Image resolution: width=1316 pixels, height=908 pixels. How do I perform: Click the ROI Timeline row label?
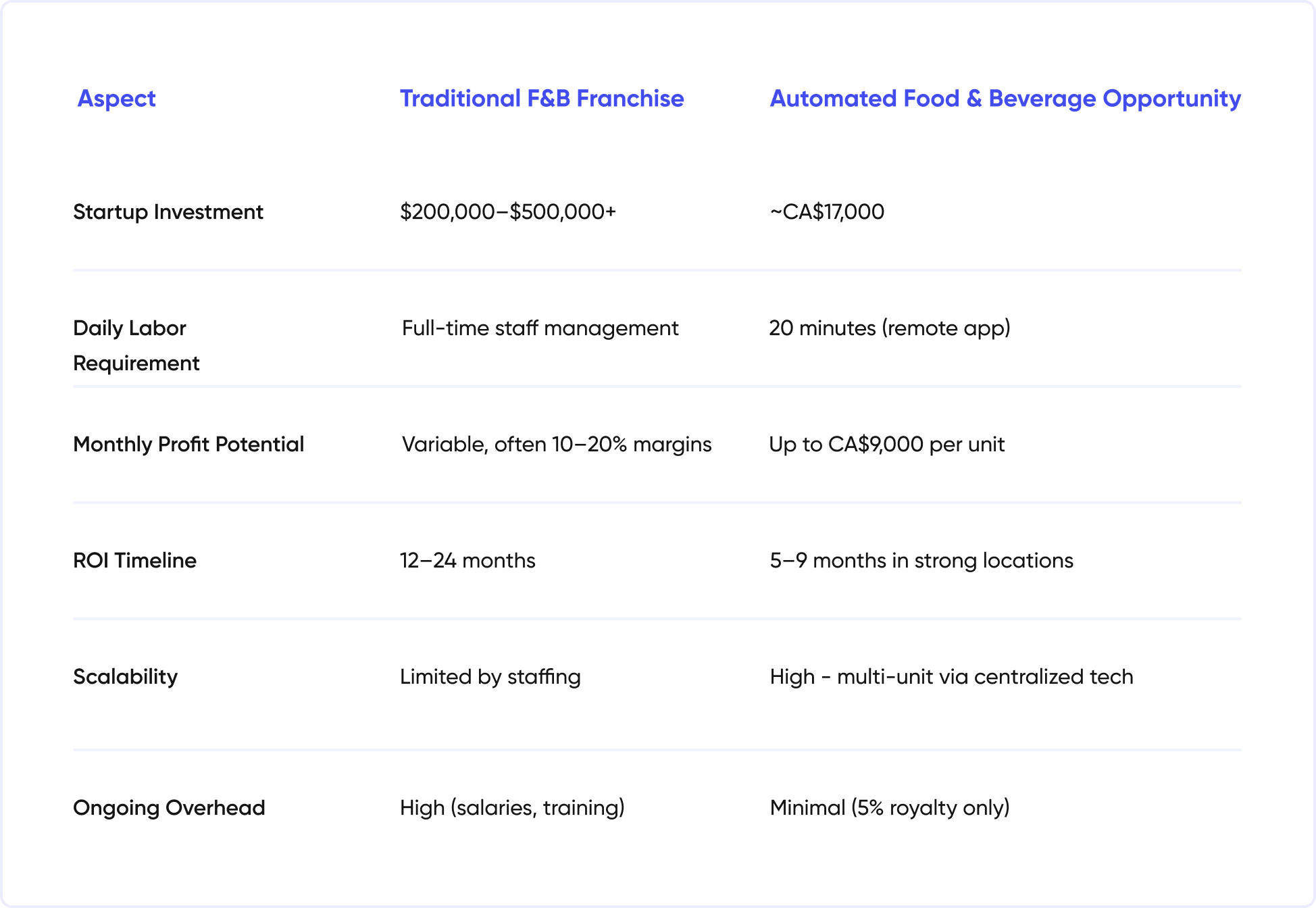tap(134, 561)
